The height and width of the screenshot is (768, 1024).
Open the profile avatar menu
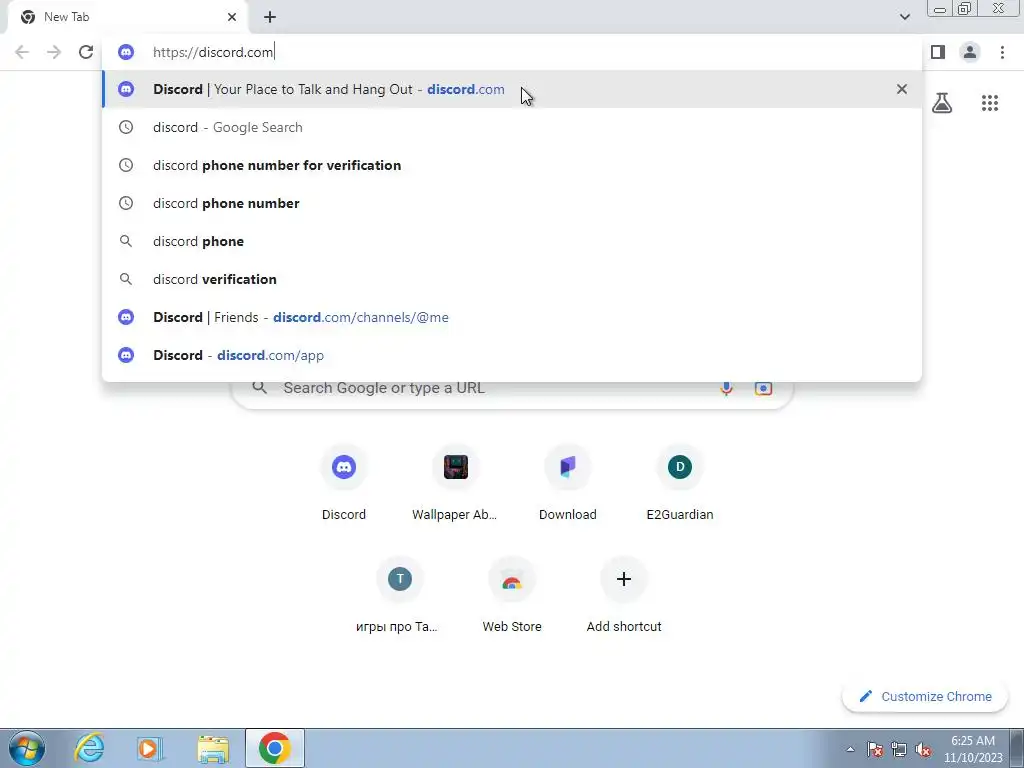970,52
